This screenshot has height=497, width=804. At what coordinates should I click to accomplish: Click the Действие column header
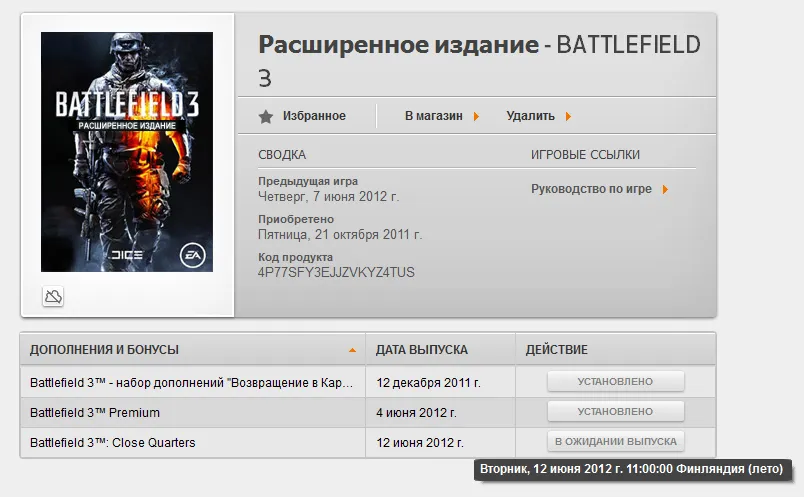556,350
